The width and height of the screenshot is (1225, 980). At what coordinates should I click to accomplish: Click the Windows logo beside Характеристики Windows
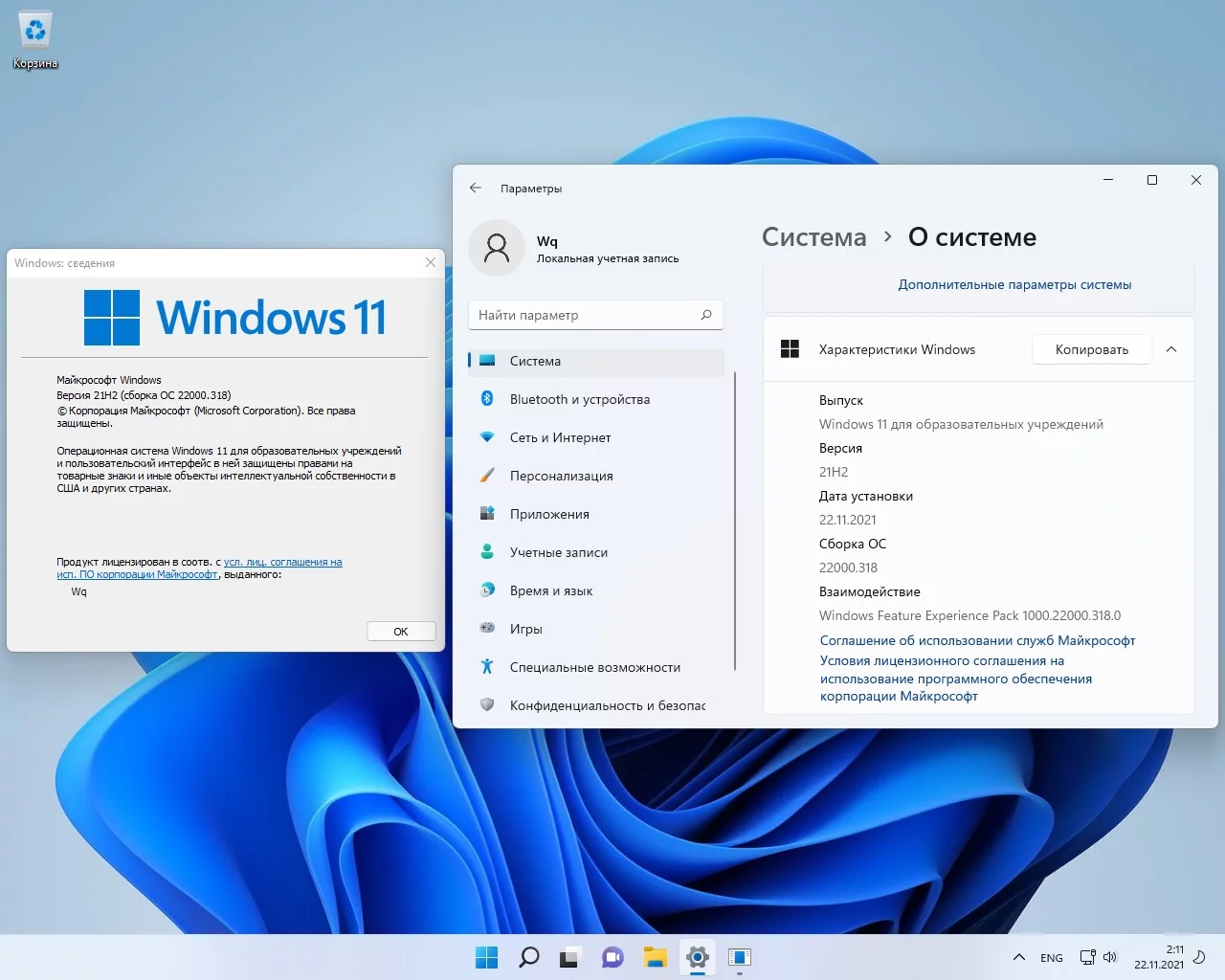[790, 349]
